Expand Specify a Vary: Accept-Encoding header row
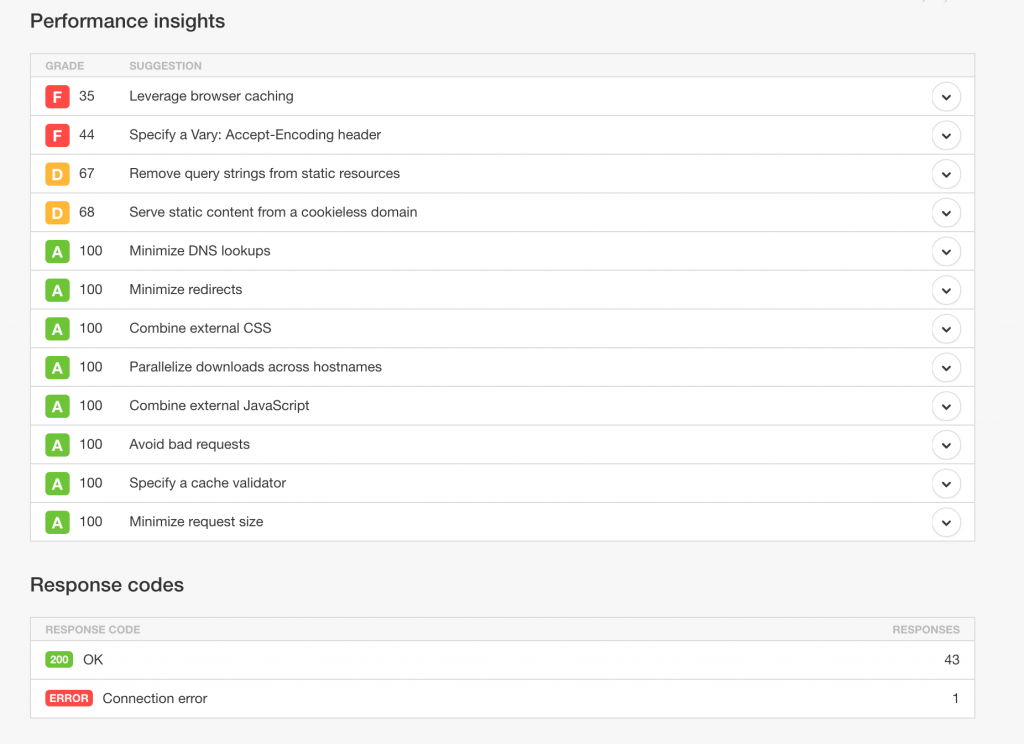1024x744 pixels. 946,135
